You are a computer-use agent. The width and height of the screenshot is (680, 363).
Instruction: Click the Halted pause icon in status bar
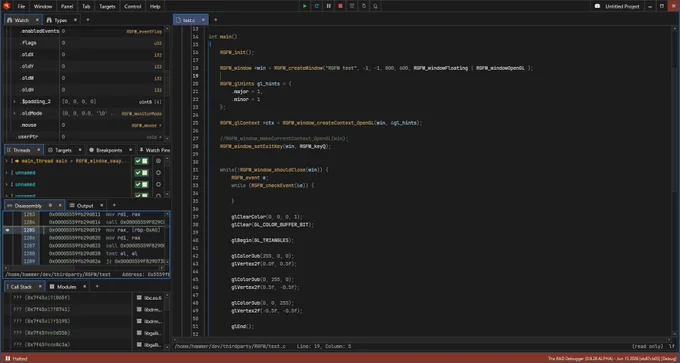pyautogui.click(x=7, y=359)
